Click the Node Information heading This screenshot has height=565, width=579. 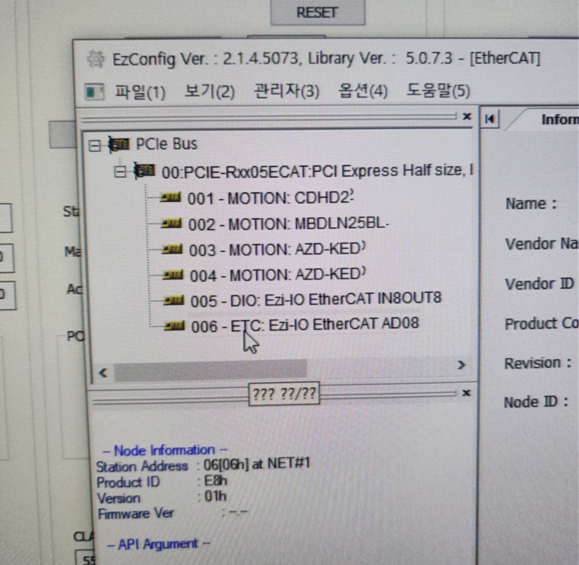(165, 450)
